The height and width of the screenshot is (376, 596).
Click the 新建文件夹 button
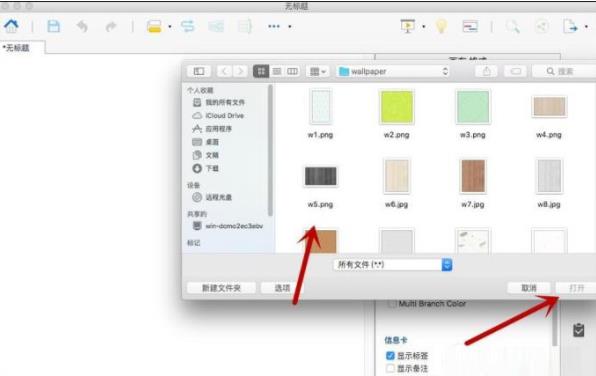pyautogui.click(x=221, y=288)
